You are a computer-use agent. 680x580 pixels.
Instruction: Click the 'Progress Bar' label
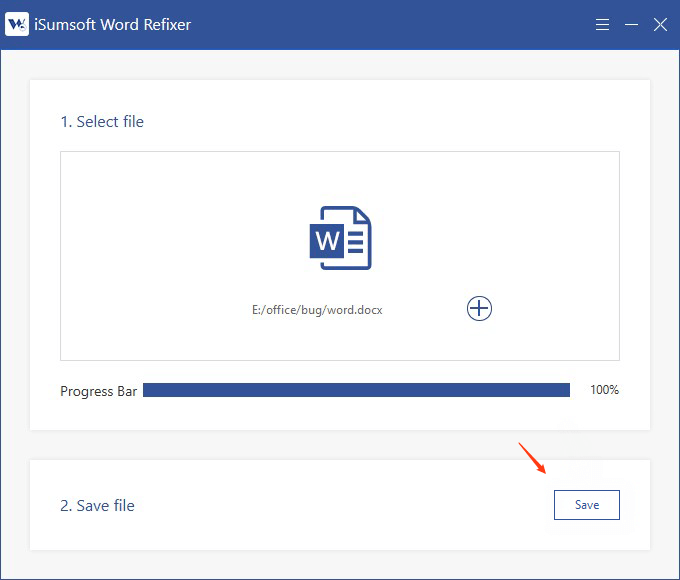98,391
